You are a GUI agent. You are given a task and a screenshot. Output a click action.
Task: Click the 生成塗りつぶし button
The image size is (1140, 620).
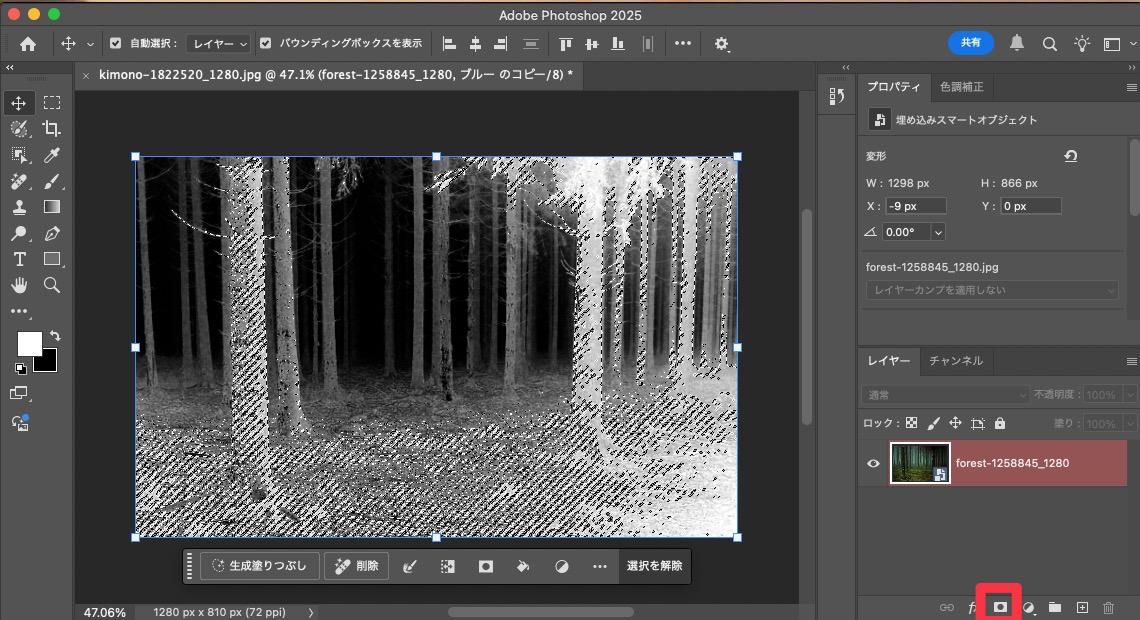259,566
